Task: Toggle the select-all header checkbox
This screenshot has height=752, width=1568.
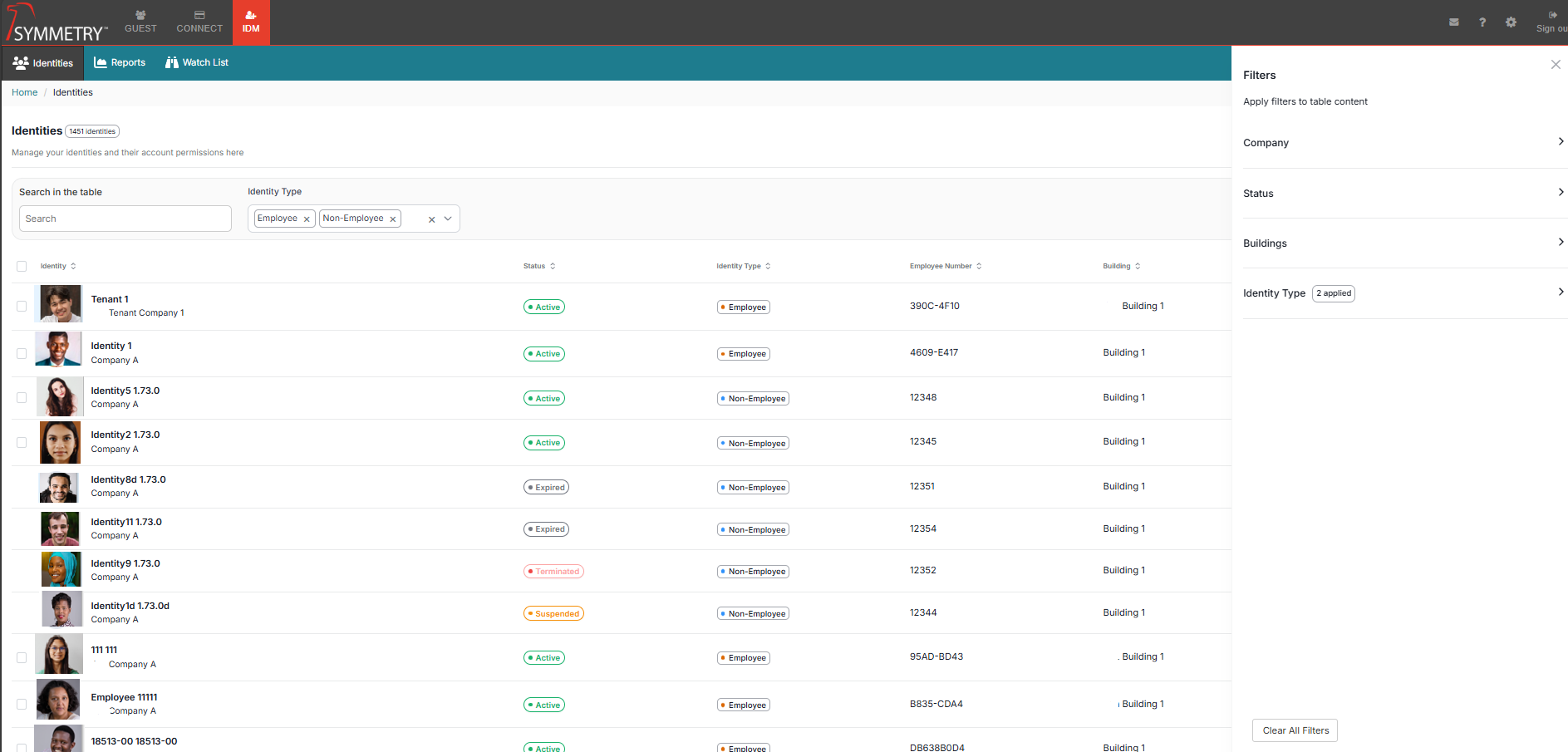Action: [x=22, y=267]
